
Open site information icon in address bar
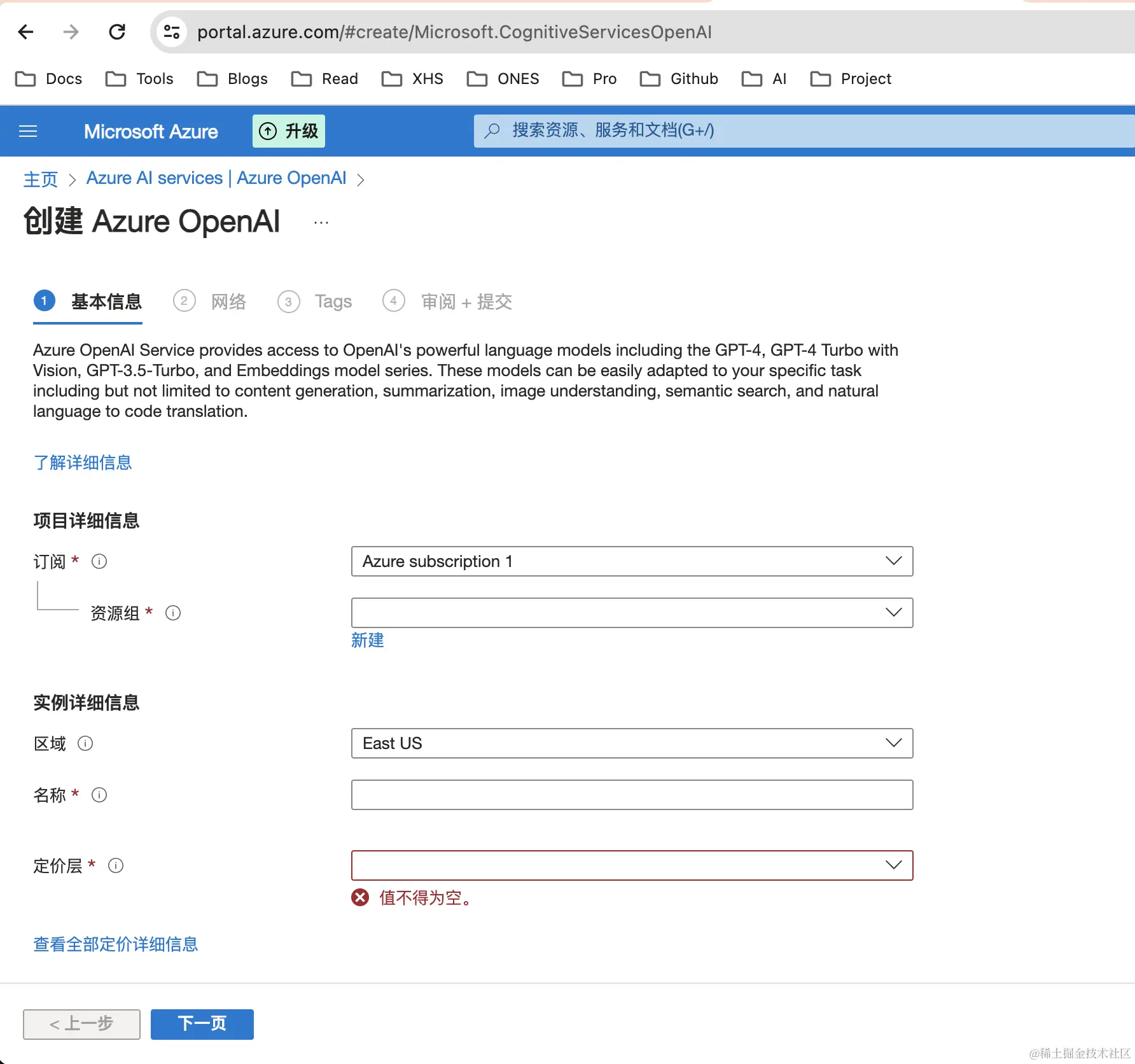tap(171, 32)
